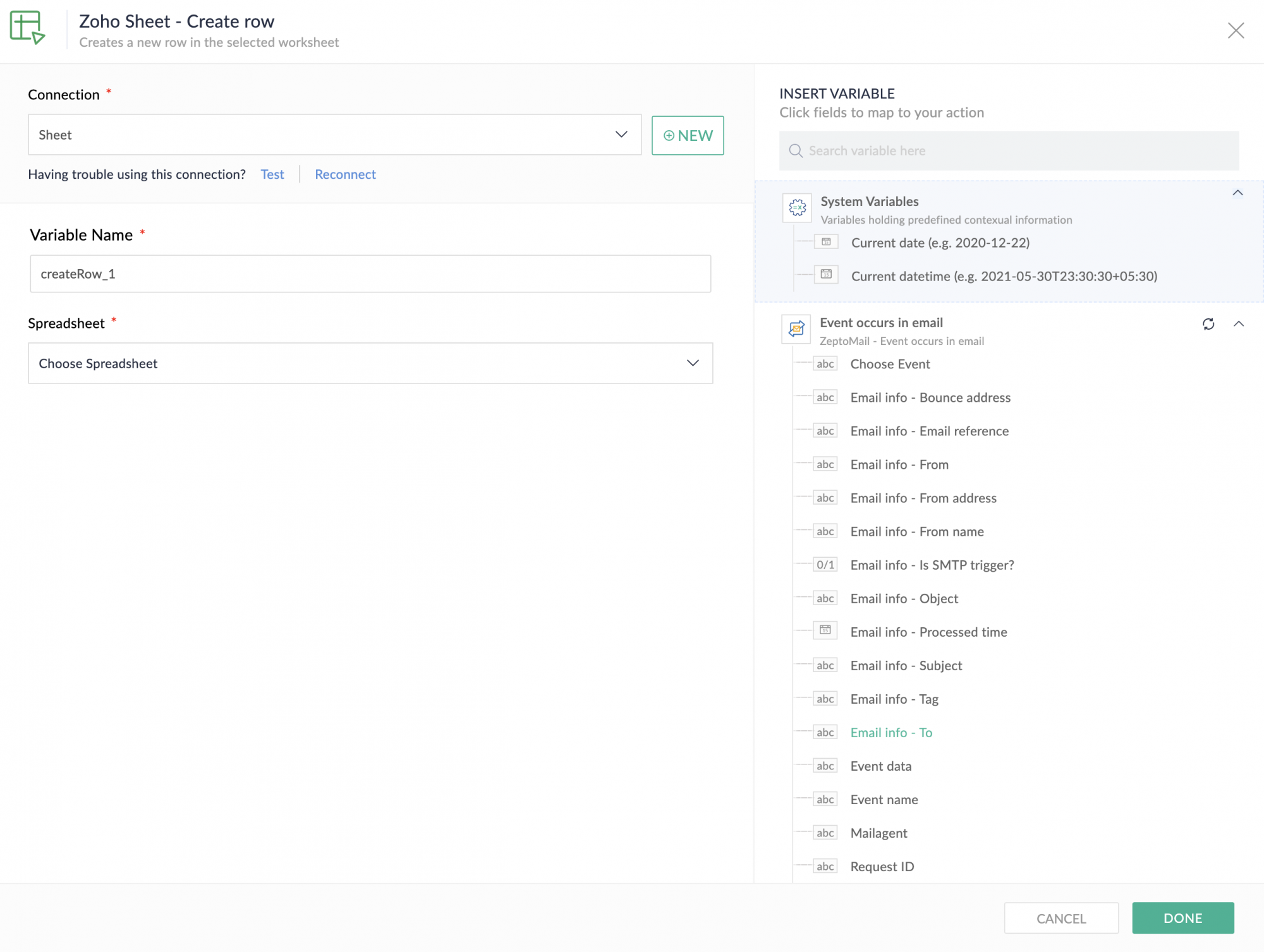The height and width of the screenshot is (952, 1264).
Task: Create a NEW connection
Action: (687, 135)
